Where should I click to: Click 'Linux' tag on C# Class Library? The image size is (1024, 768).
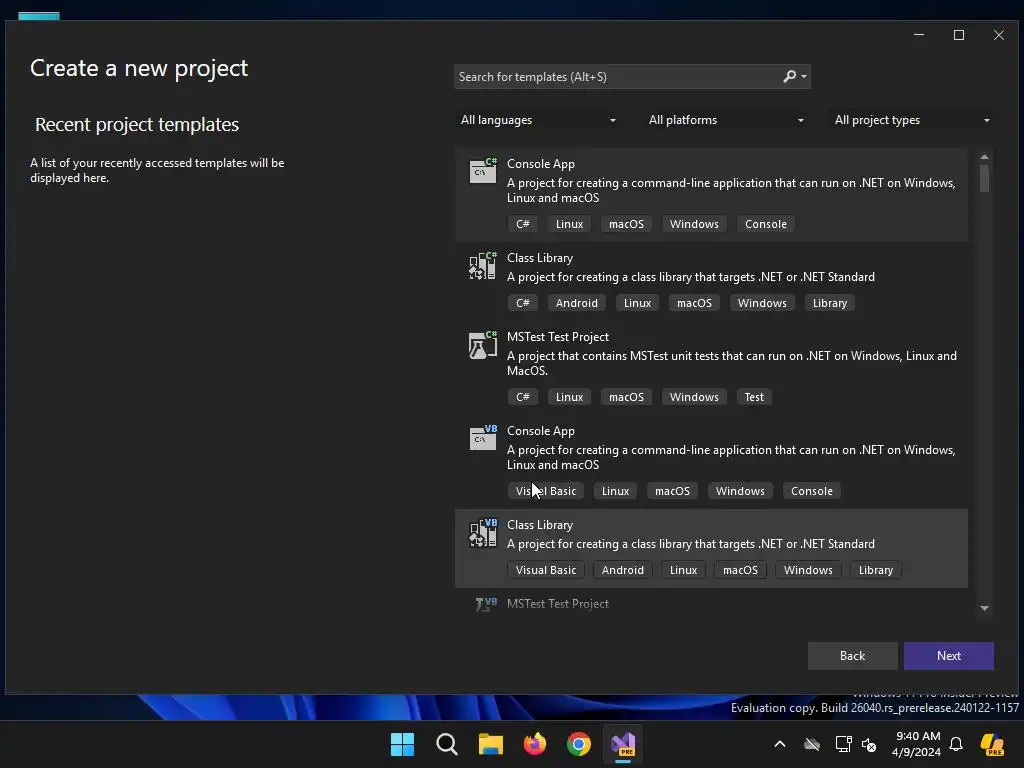pos(637,303)
